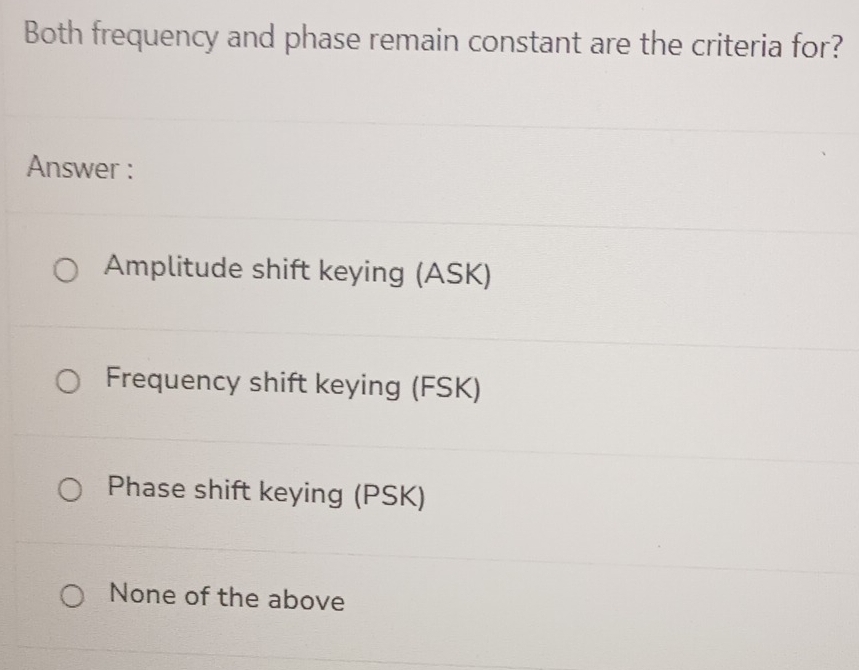Select the Frequency shift keying (FSK) radio button
Screen dimensions: 859x670
tap(68, 381)
